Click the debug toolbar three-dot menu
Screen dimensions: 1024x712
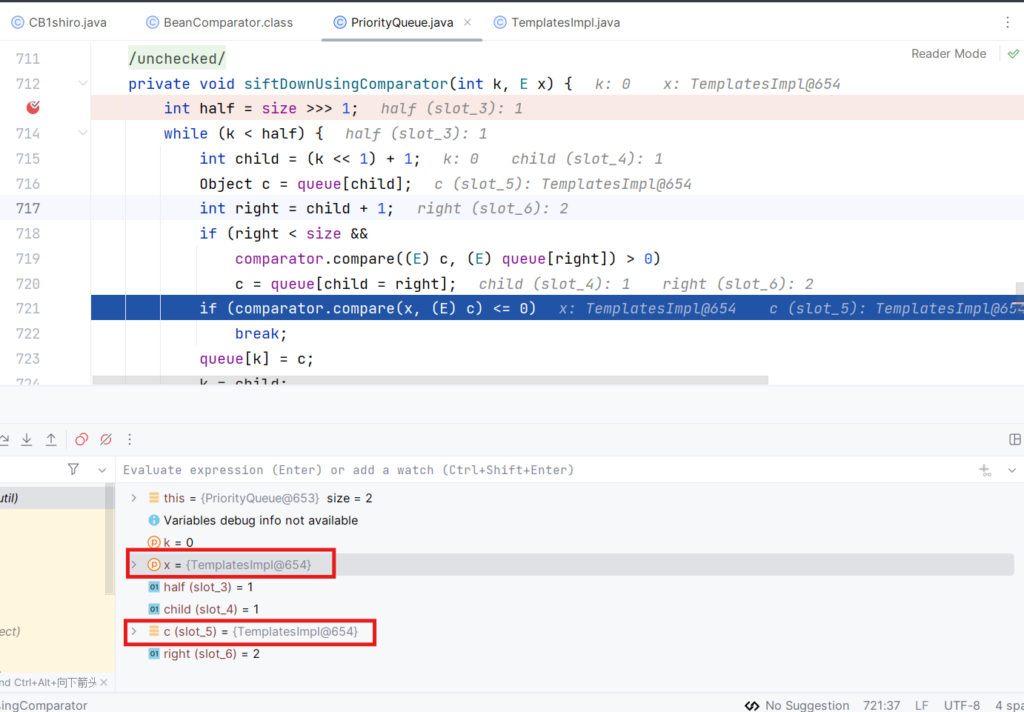pyautogui.click(x=129, y=439)
